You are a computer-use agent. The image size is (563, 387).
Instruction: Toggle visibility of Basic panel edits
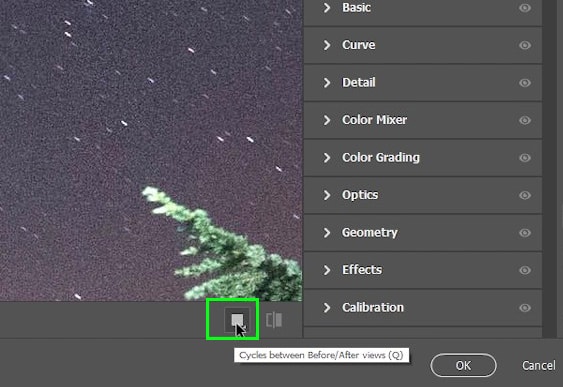coord(525,8)
